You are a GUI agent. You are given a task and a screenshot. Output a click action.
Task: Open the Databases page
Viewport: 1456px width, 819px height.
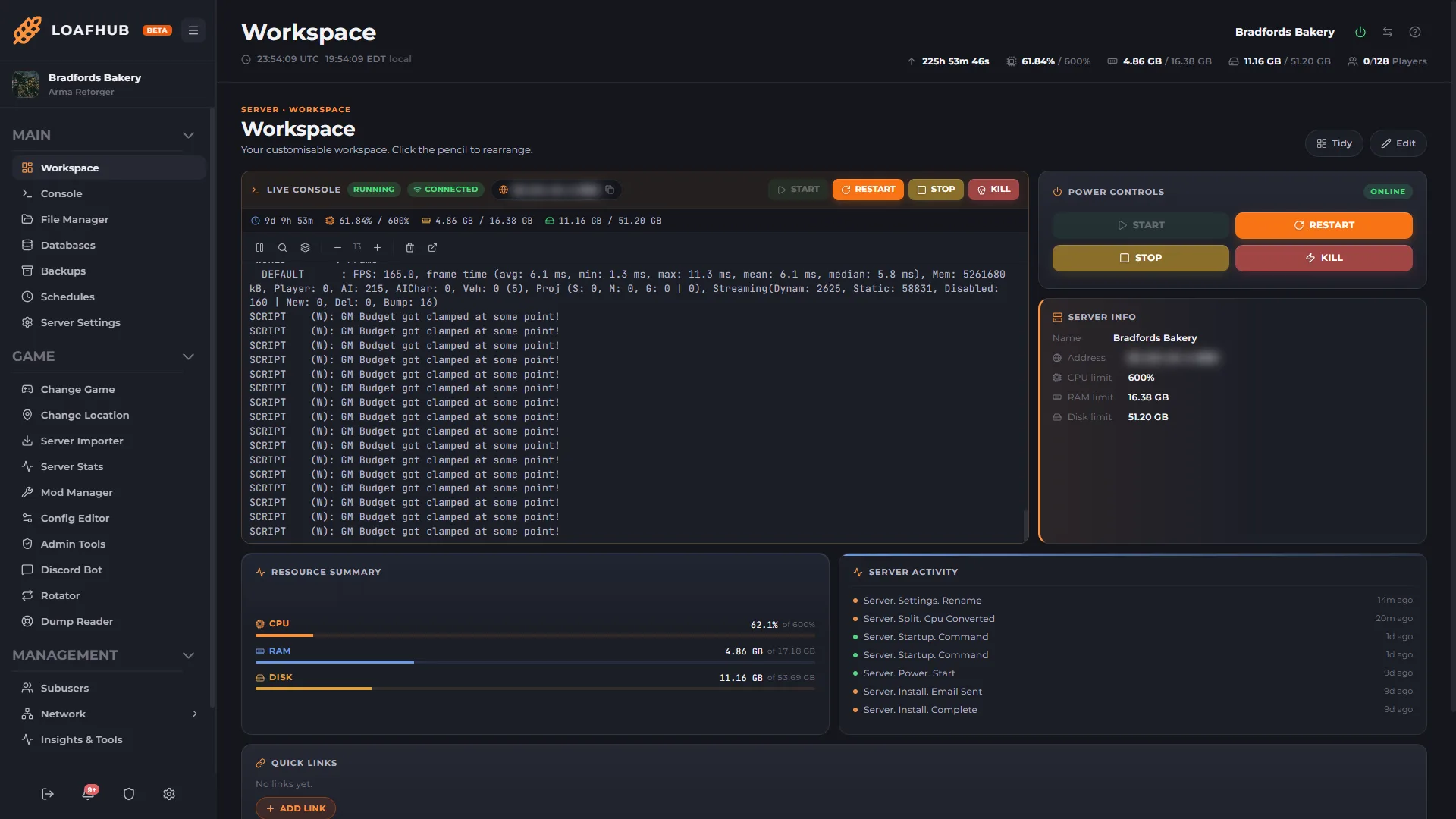click(x=108, y=245)
